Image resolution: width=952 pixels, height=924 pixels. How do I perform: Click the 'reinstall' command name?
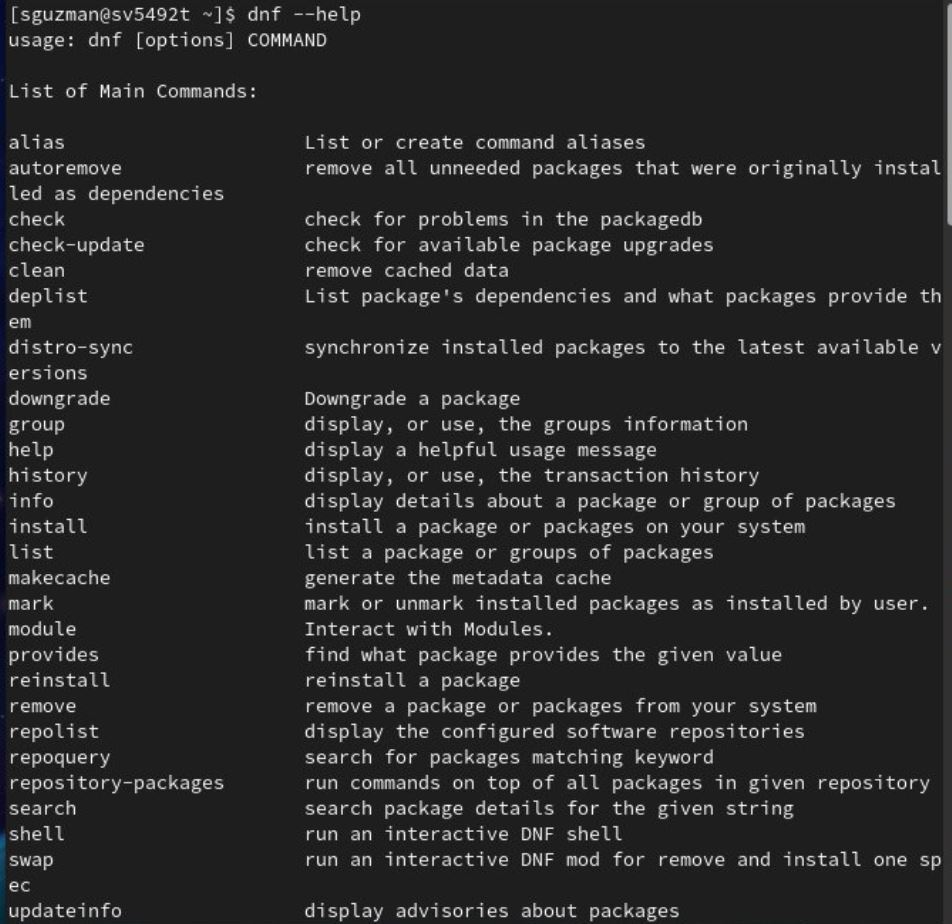59,680
